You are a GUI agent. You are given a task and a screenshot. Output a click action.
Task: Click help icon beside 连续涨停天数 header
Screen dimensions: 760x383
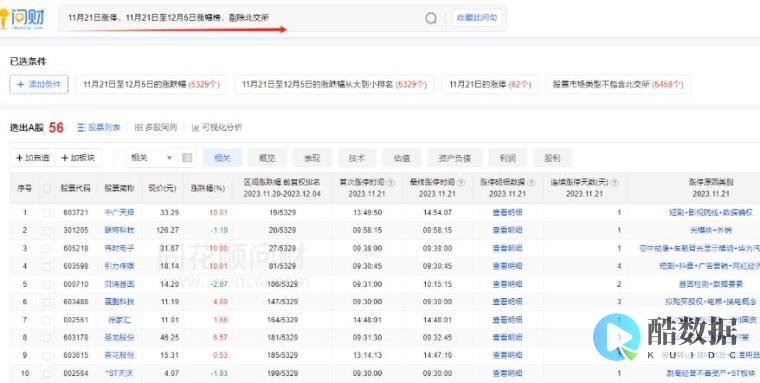click(x=615, y=183)
